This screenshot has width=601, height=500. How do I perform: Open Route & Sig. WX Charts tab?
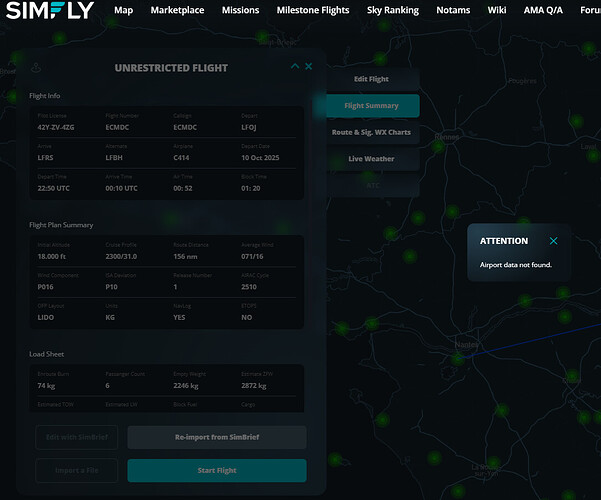pyautogui.click(x=370, y=132)
